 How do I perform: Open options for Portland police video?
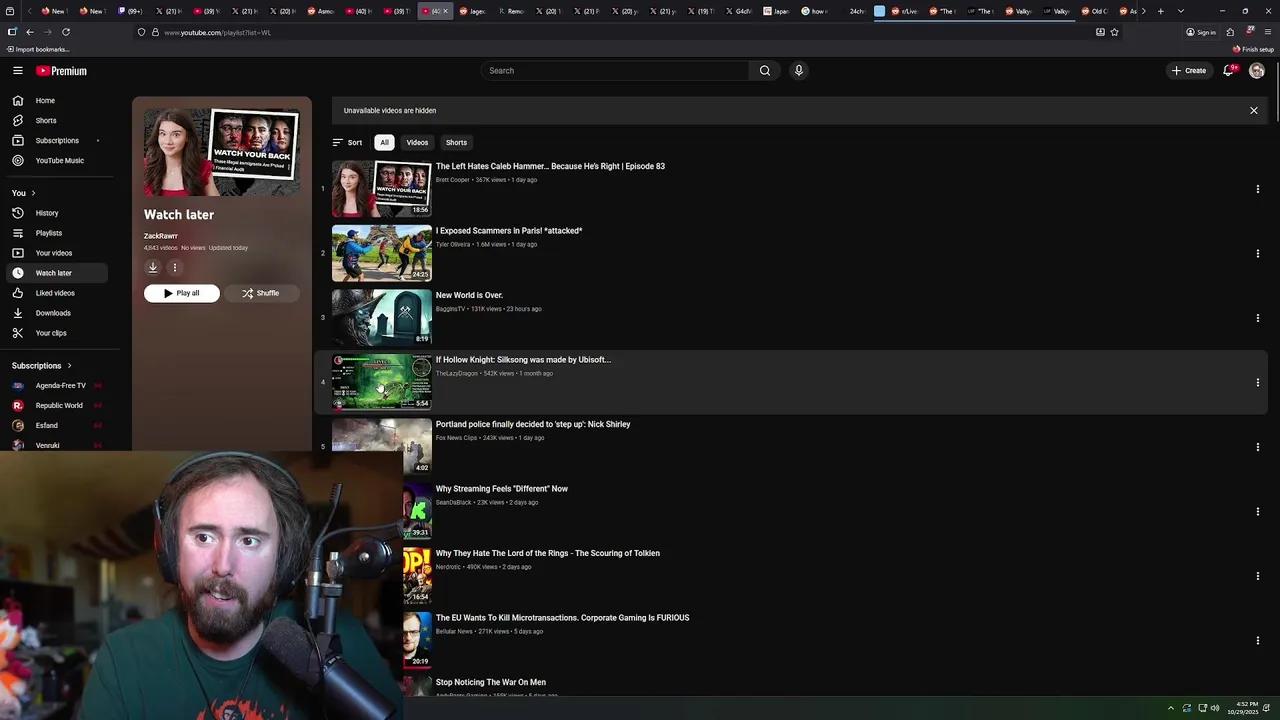(1257, 447)
